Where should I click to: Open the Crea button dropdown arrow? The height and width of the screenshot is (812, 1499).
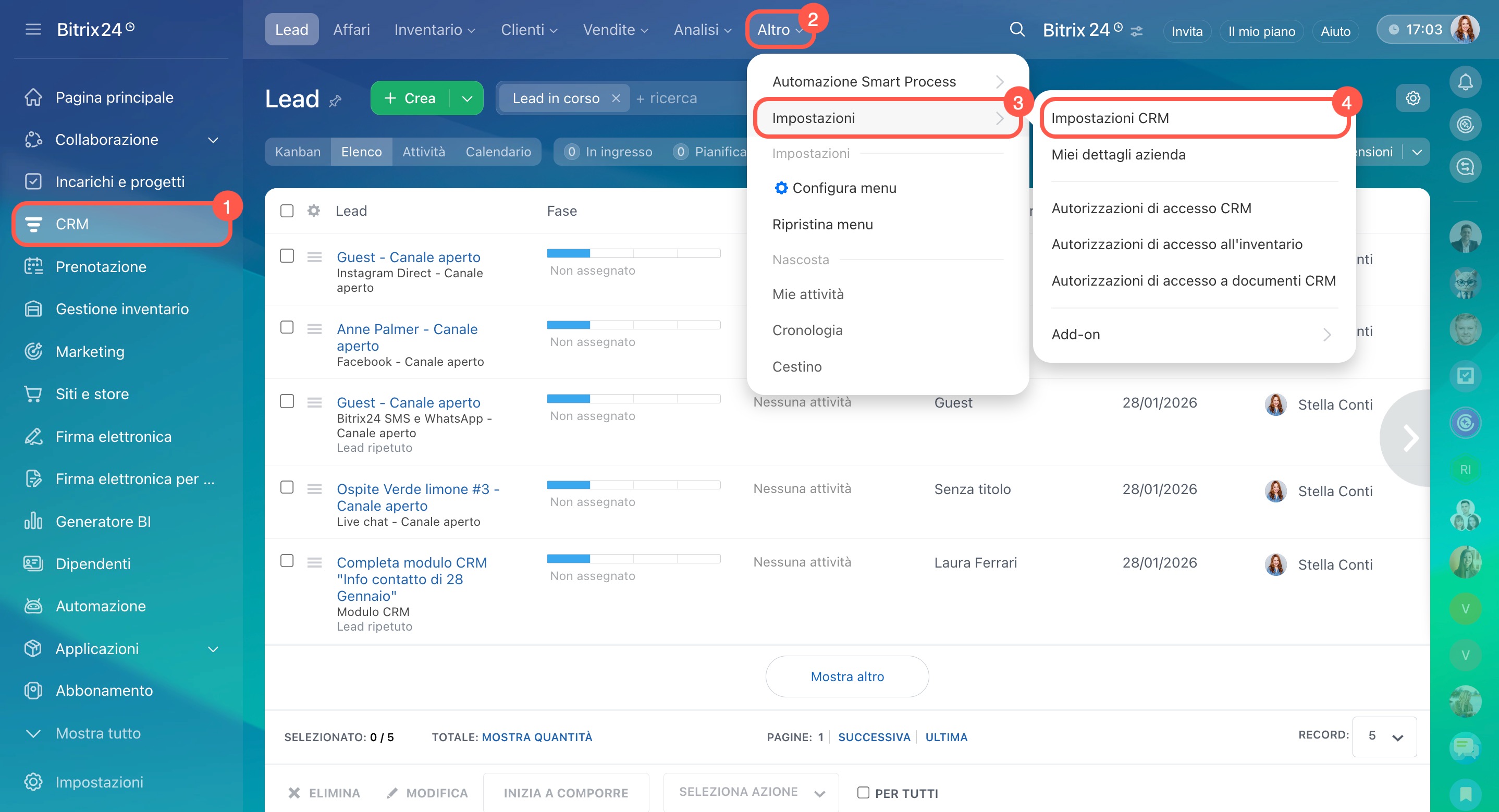466,99
